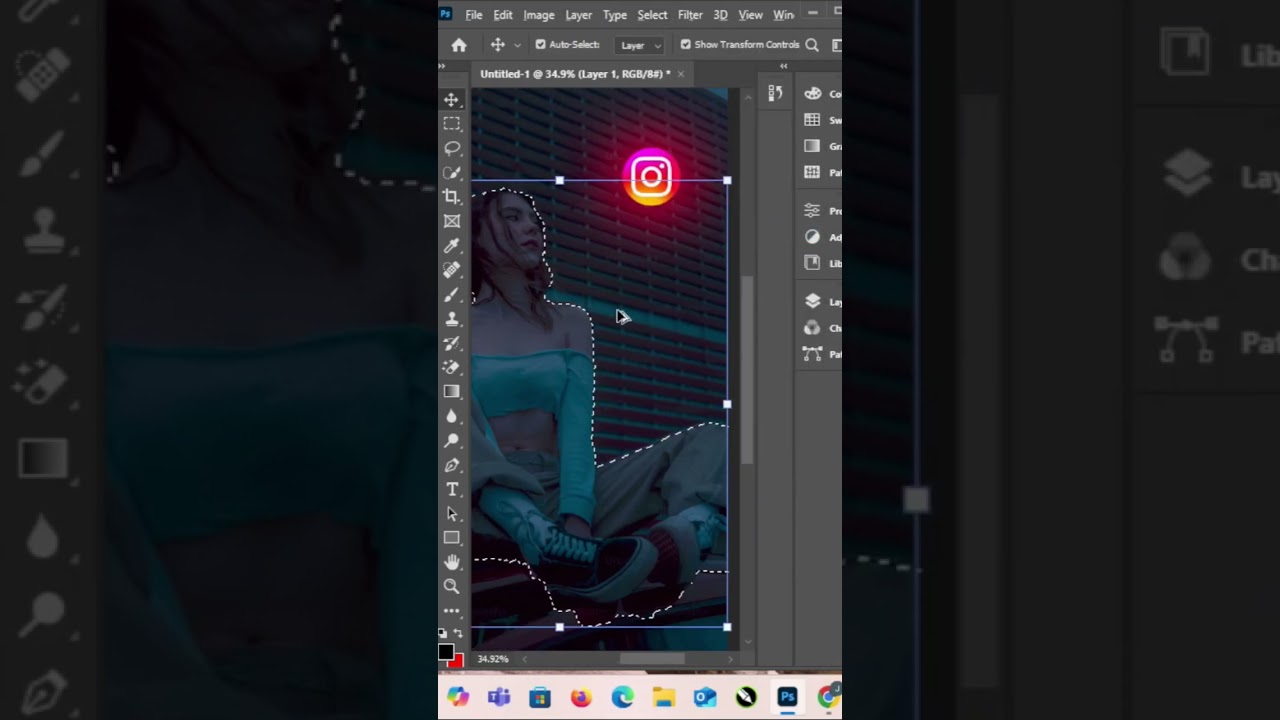Open the File menu
The height and width of the screenshot is (720, 1280).
coord(474,15)
